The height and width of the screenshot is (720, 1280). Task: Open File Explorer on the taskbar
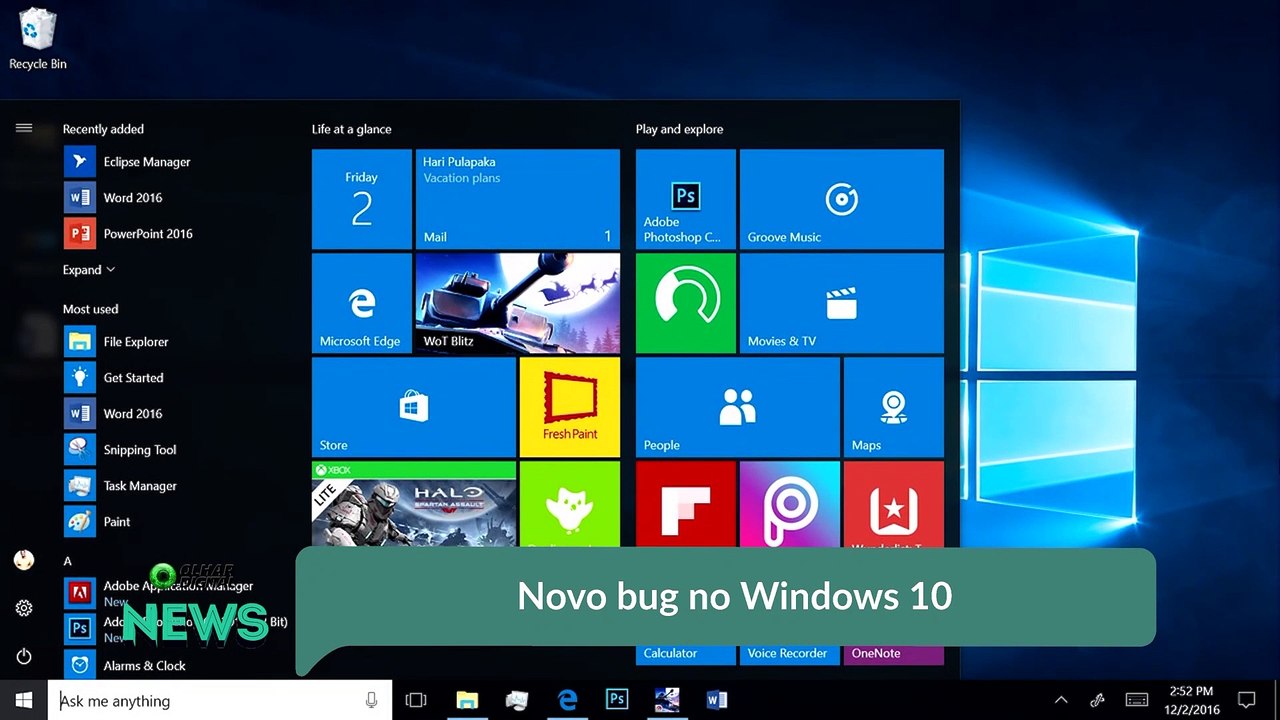(x=467, y=700)
